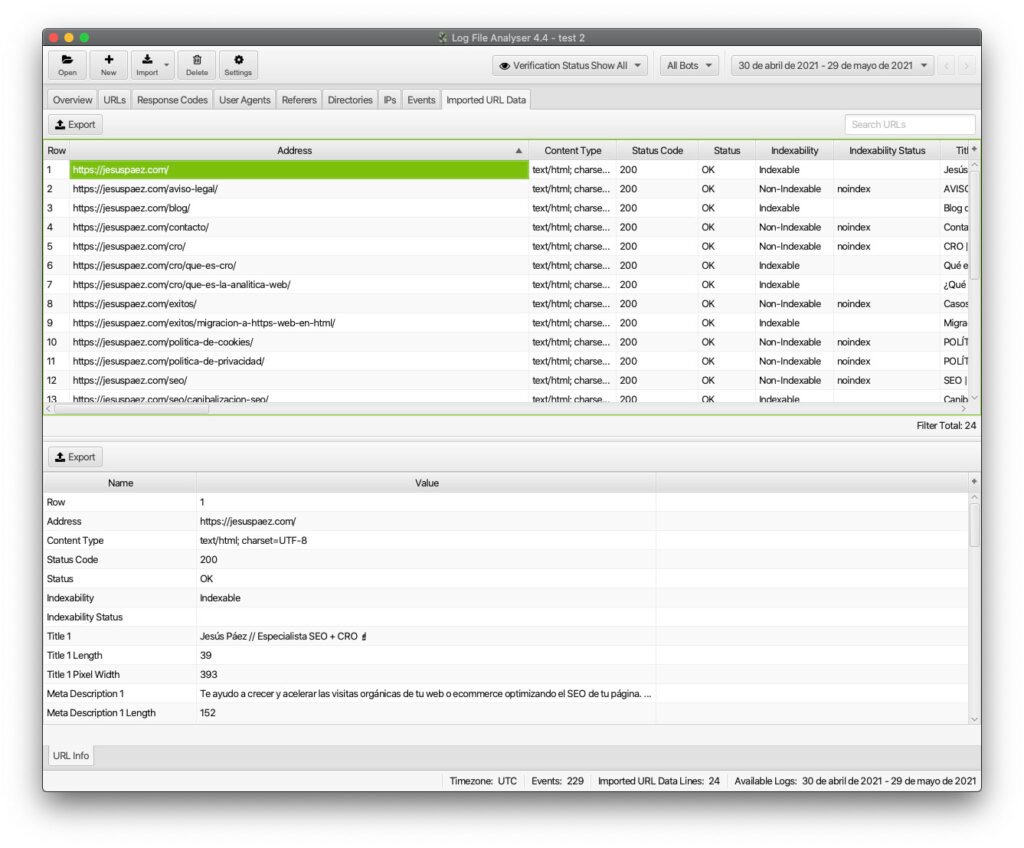The image size is (1024, 848).
Task: Switch to the IPs tab
Action: [390, 100]
